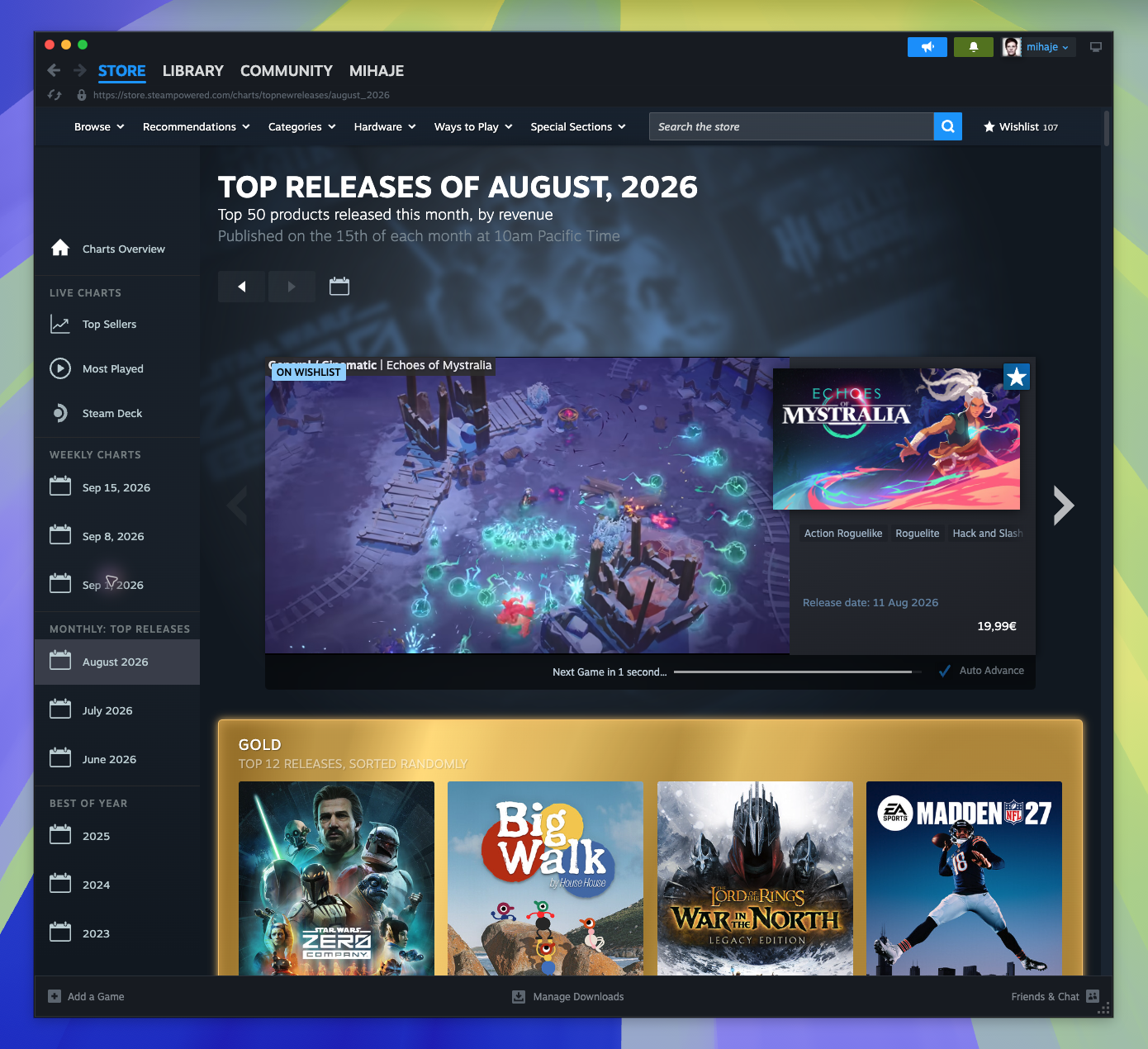Expand the Recommendations dropdown
1148x1049 pixels.
click(x=197, y=126)
